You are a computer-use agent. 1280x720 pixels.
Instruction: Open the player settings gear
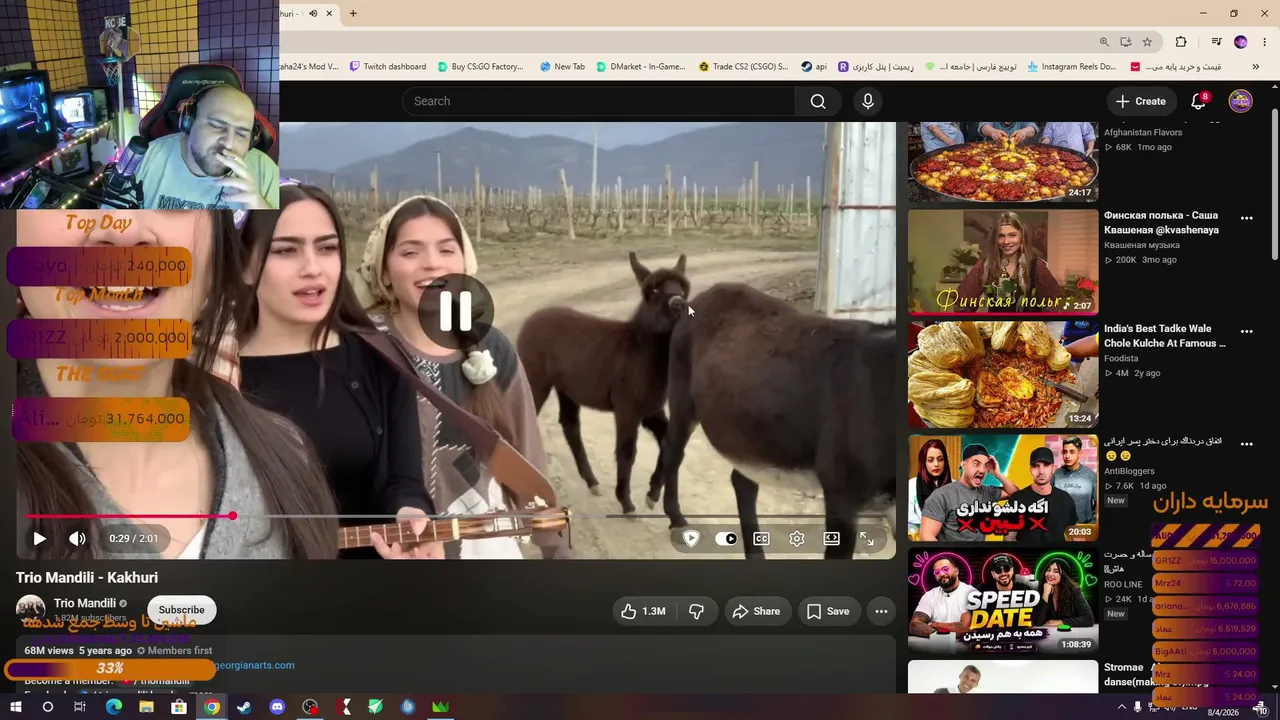[797, 539]
